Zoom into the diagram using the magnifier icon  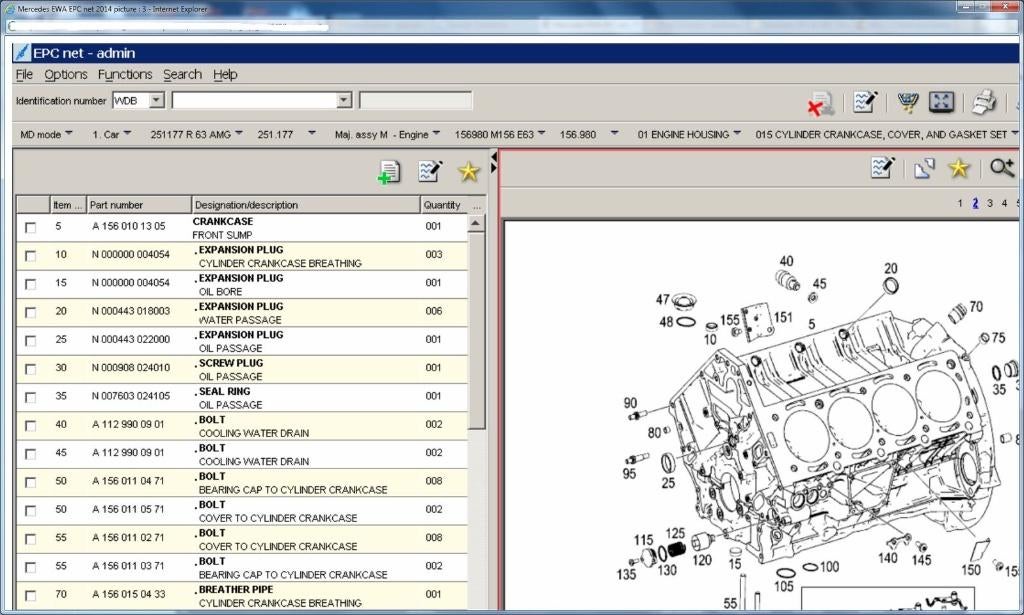(x=1001, y=168)
